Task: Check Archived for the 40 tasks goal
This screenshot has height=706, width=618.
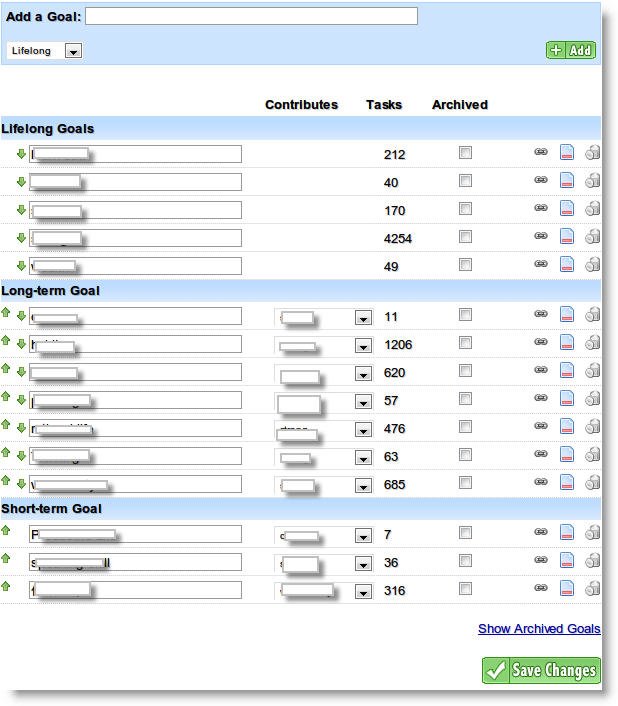Action: (465, 181)
